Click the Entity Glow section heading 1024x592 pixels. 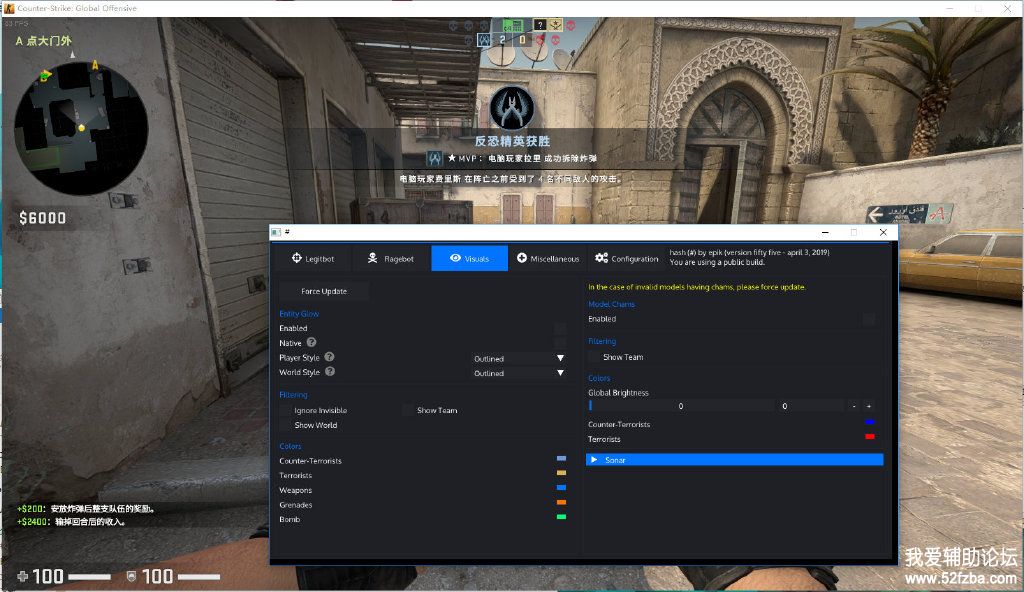(299, 314)
